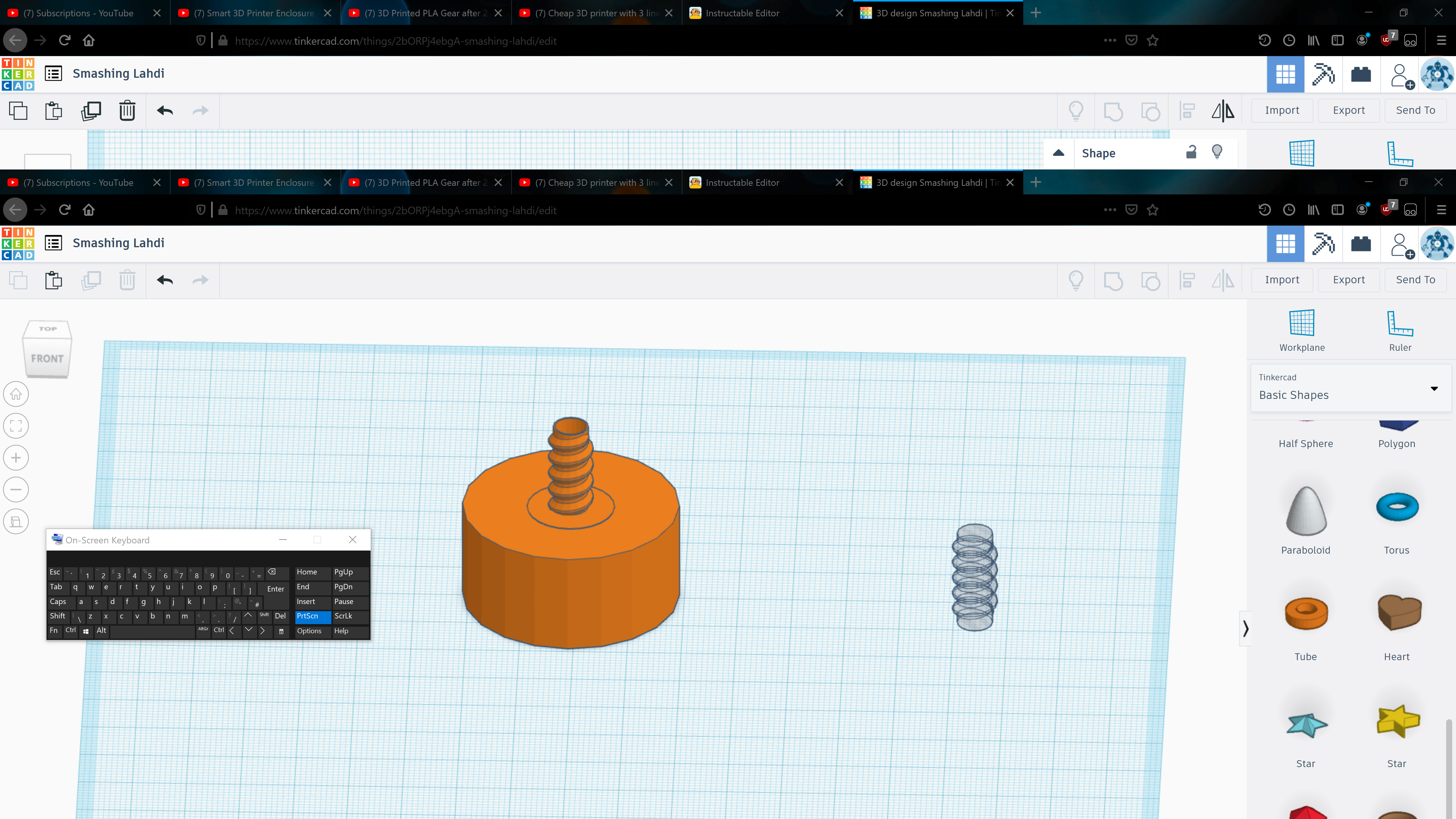
Task: Select the Ruler tool
Action: (x=1400, y=323)
